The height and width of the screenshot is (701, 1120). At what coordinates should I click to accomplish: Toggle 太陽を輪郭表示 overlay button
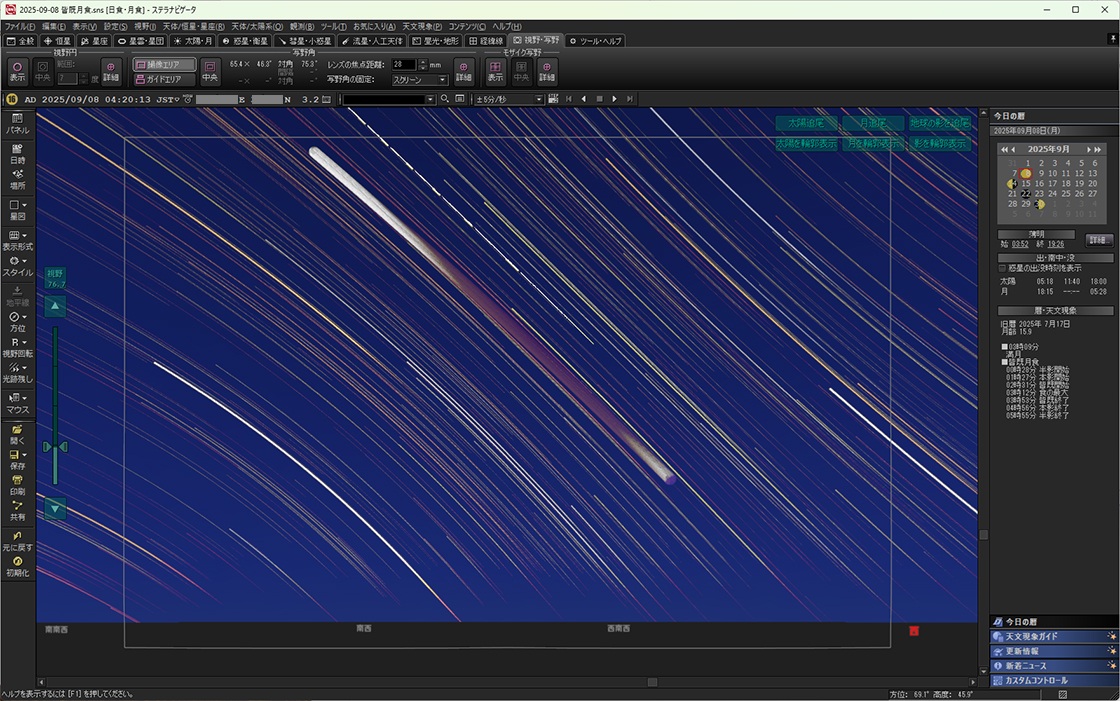pyautogui.click(x=806, y=143)
